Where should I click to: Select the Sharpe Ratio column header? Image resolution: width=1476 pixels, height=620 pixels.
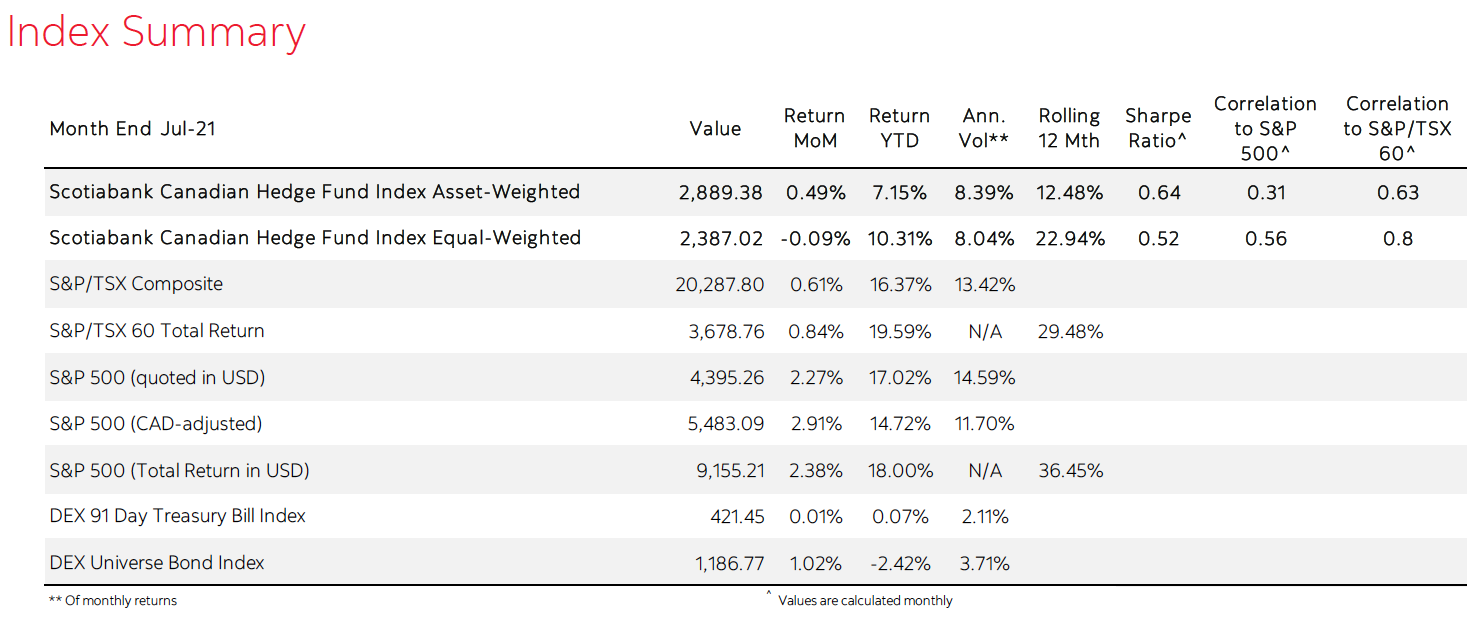(x=1158, y=129)
